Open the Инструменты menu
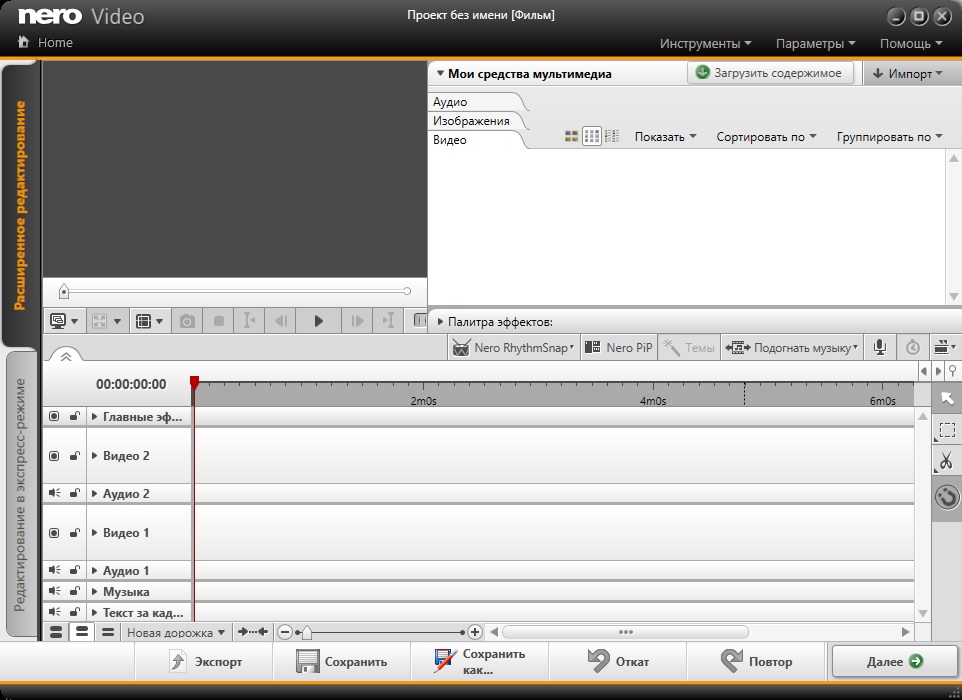Viewport: 962px width, 700px height. click(x=706, y=44)
